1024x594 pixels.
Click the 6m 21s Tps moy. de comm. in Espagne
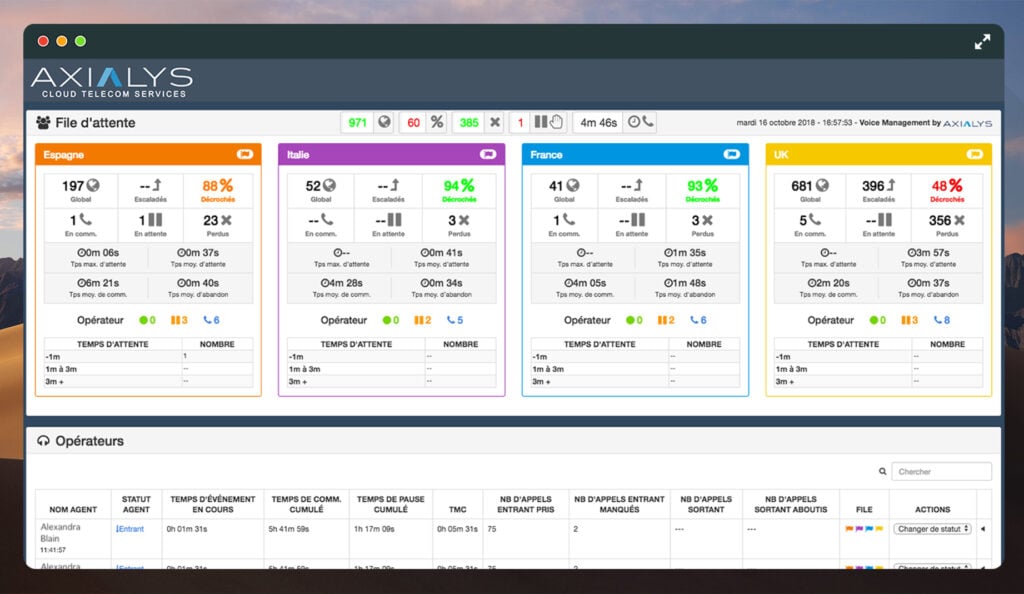(x=98, y=283)
